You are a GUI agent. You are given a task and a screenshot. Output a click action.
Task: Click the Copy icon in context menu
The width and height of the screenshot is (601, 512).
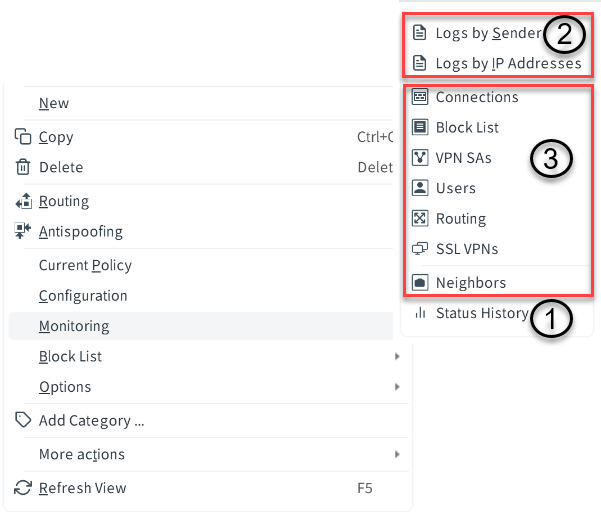click(23, 136)
